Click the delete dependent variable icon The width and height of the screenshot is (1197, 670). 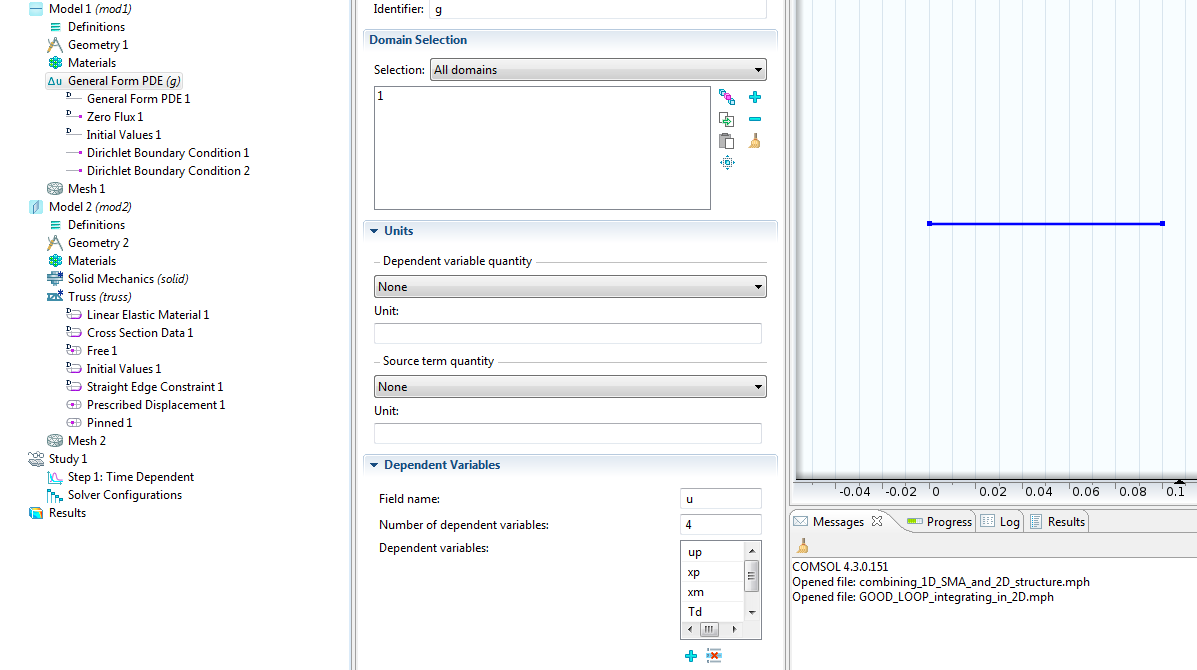point(714,656)
